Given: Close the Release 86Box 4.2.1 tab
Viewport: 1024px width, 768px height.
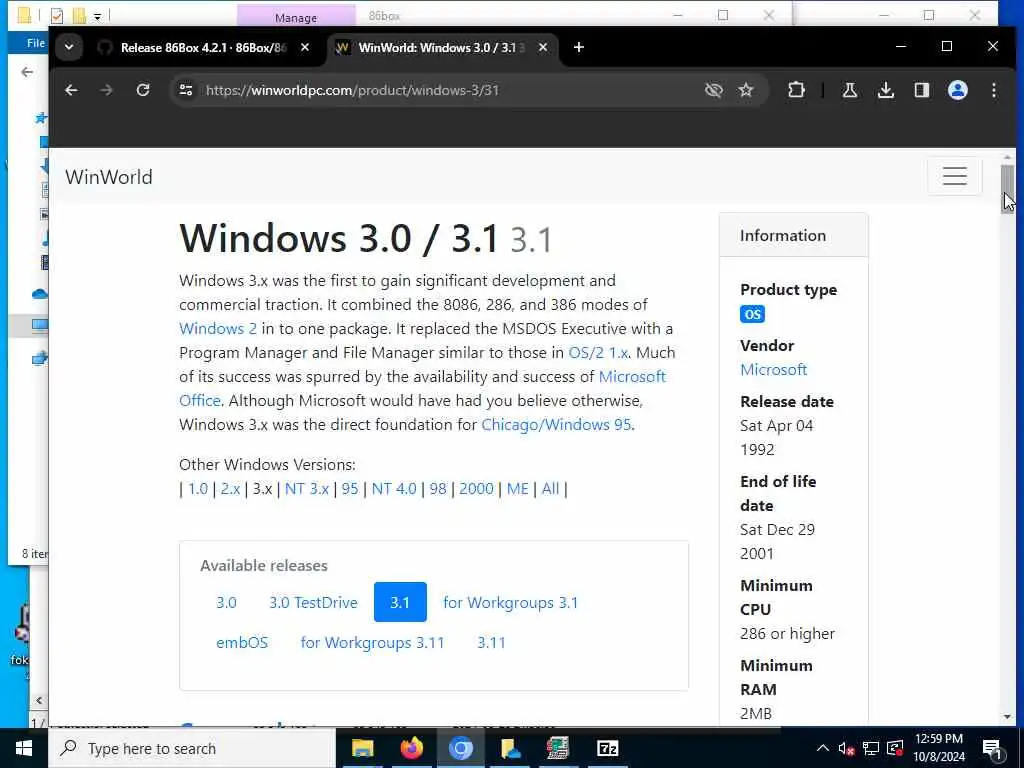Looking at the screenshot, I should coord(304,47).
